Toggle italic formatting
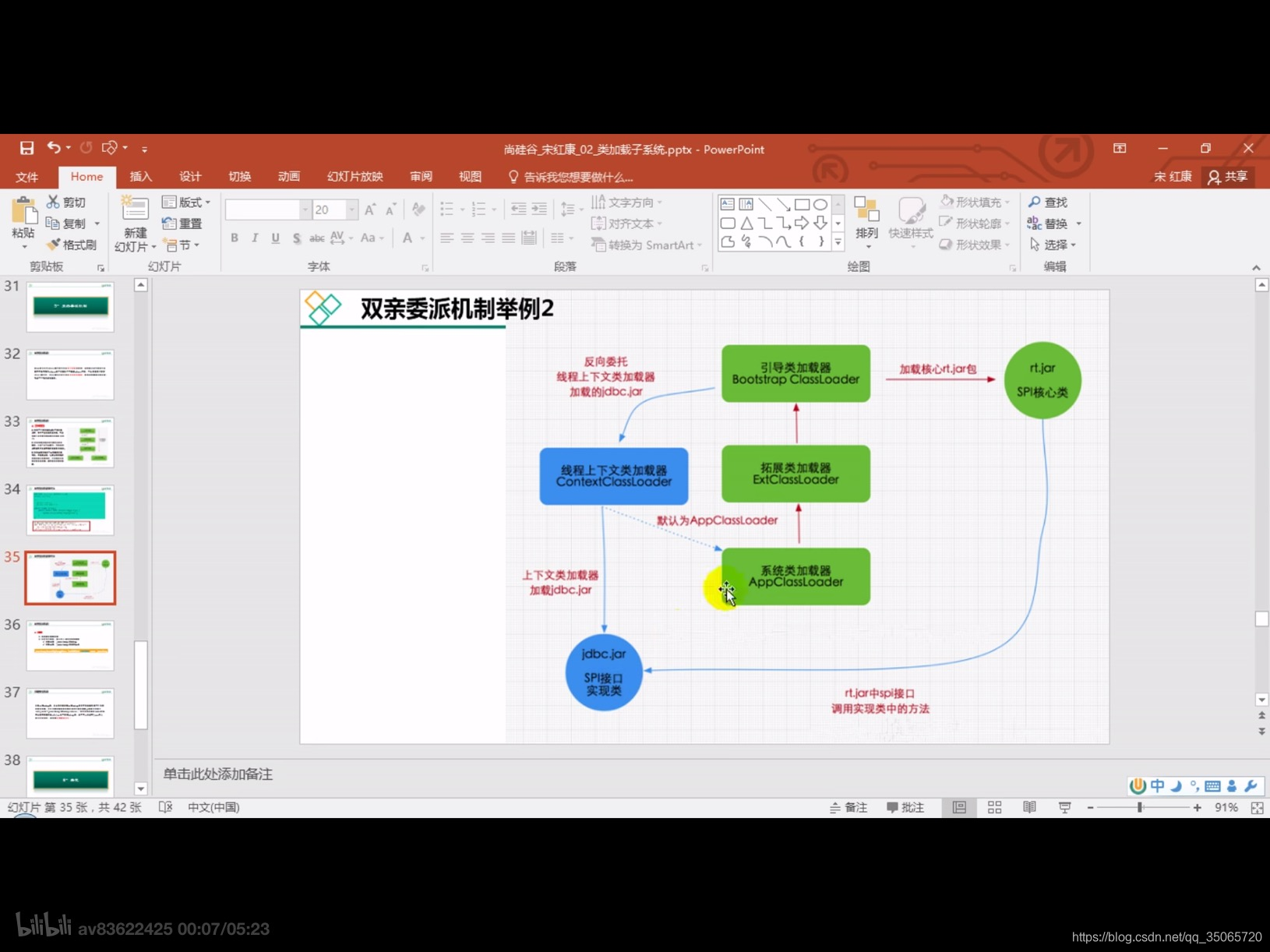The width and height of the screenshot is (1270, 952). coord(255,238)
